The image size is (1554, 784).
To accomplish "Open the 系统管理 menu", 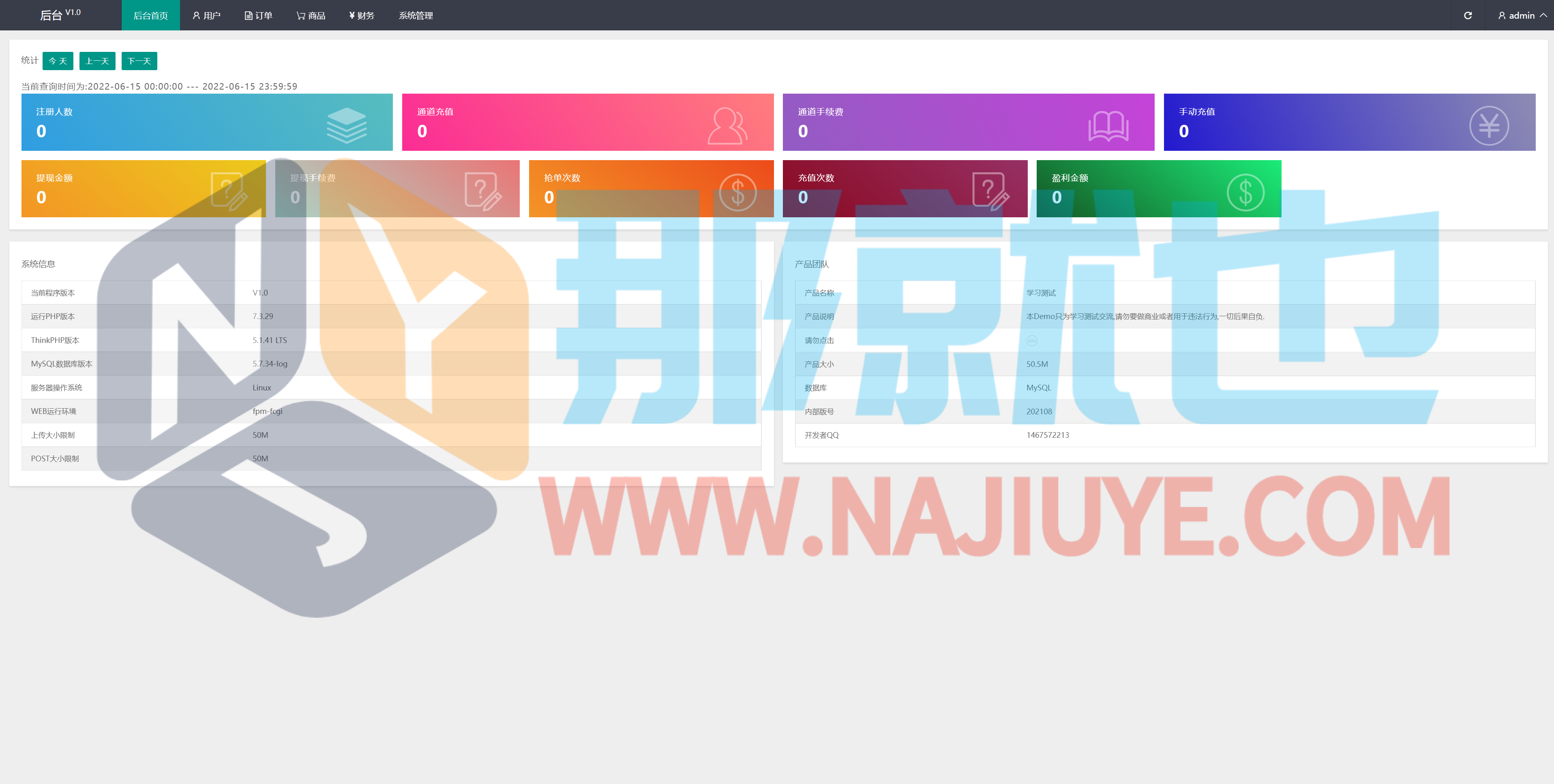I will 416,16.
